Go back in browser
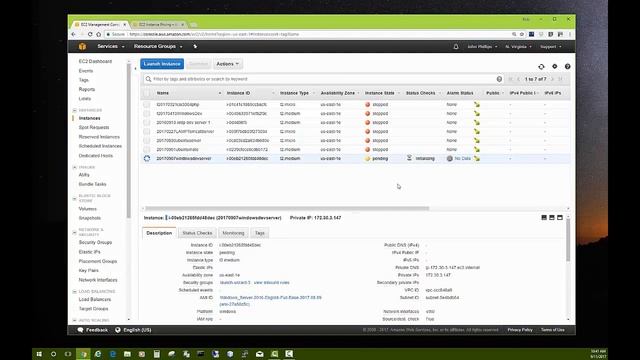Image resolution: width=640 pixels, height=360 pixels. [73, 34]
